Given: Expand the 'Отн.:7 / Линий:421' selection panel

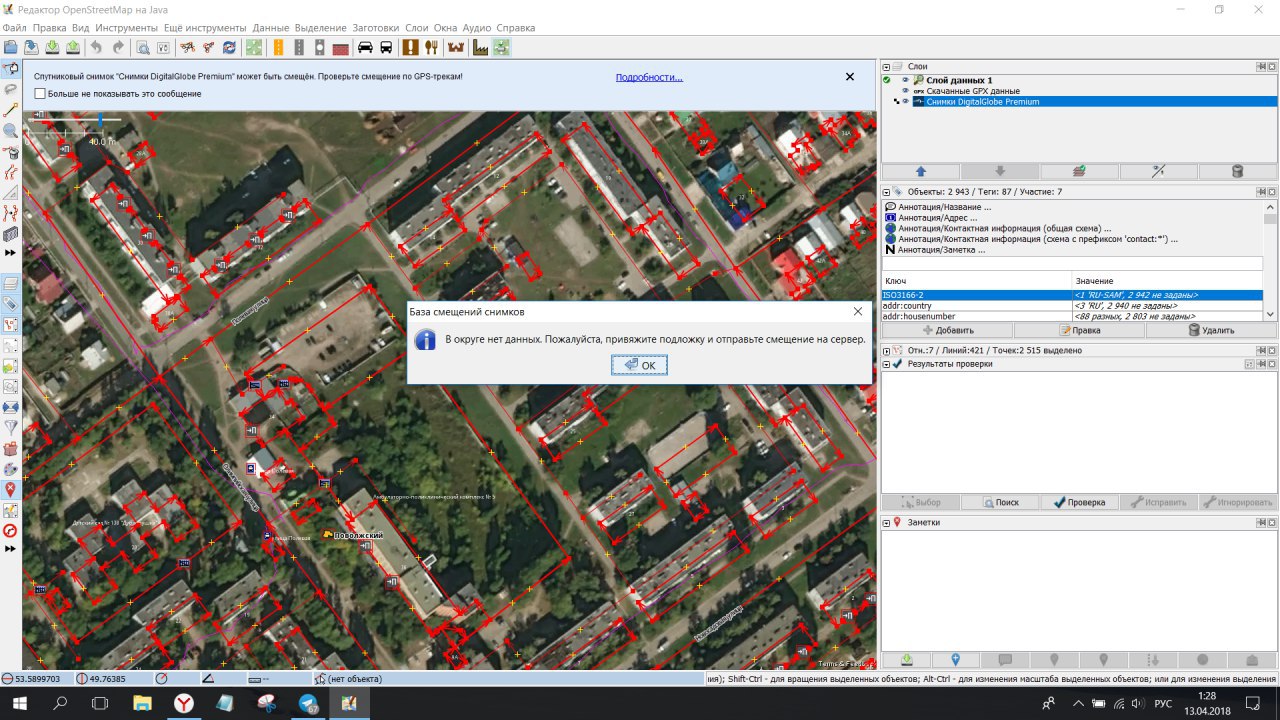Looking at the screenshot, I should point(886,350).
